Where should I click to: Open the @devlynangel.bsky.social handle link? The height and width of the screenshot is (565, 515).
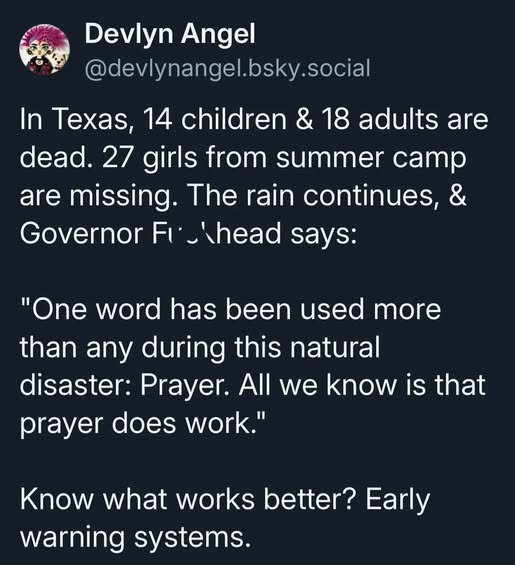pyautogui.click(x=227, y=68)
